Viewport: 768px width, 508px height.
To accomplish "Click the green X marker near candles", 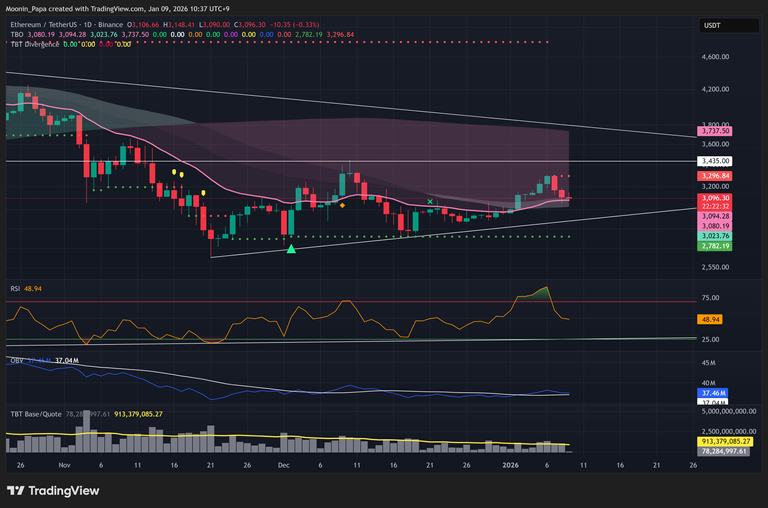I will [430, 202].
